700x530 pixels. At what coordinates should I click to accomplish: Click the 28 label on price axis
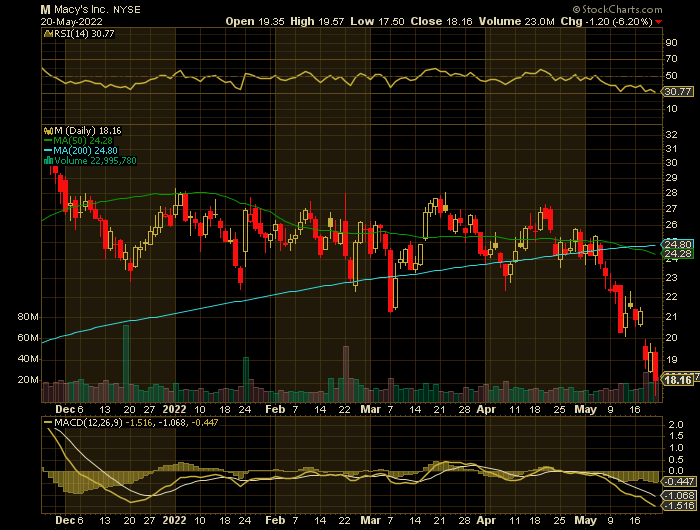[671, 193]
